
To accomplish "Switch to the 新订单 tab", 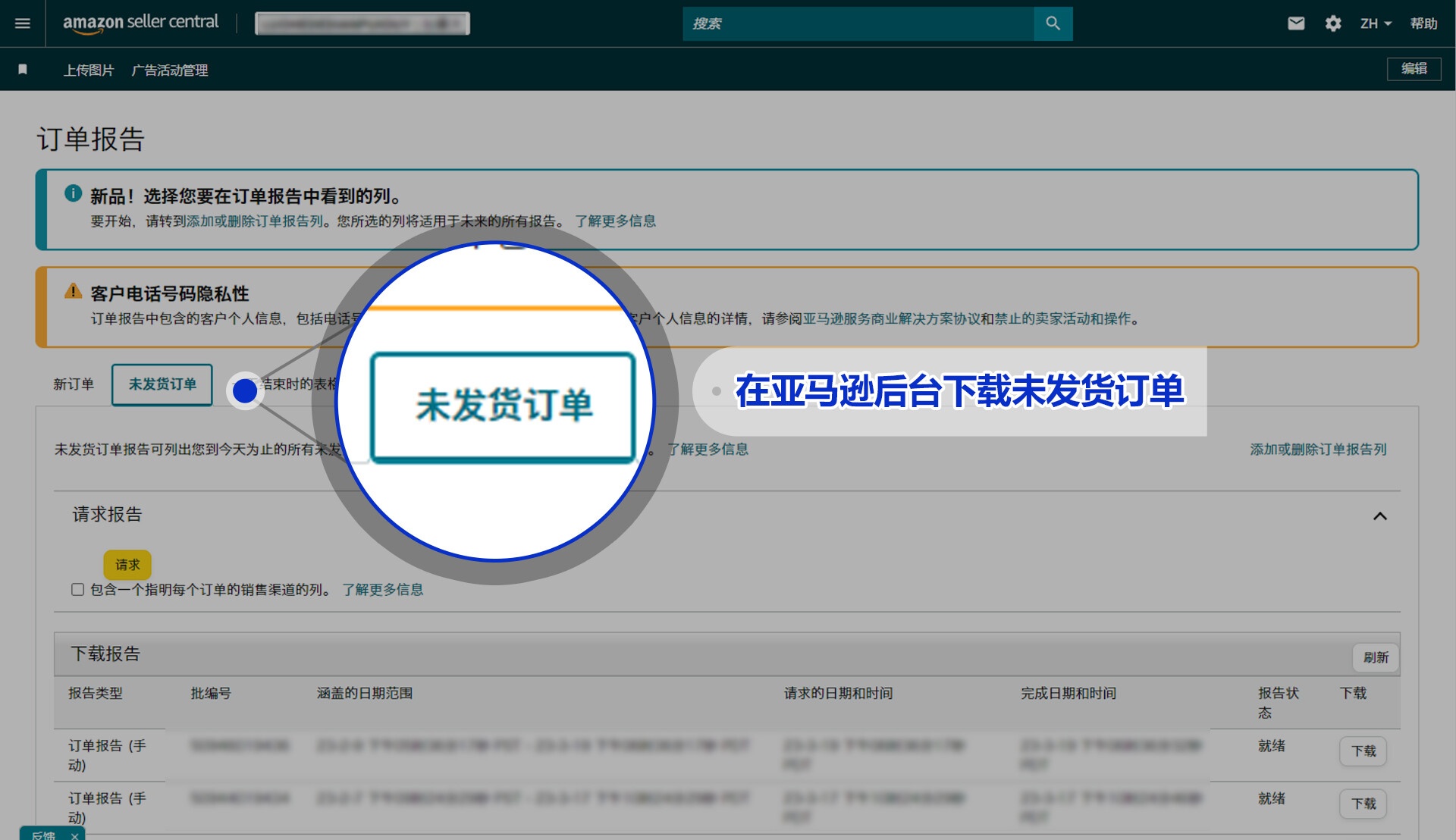I will [74, 384].
